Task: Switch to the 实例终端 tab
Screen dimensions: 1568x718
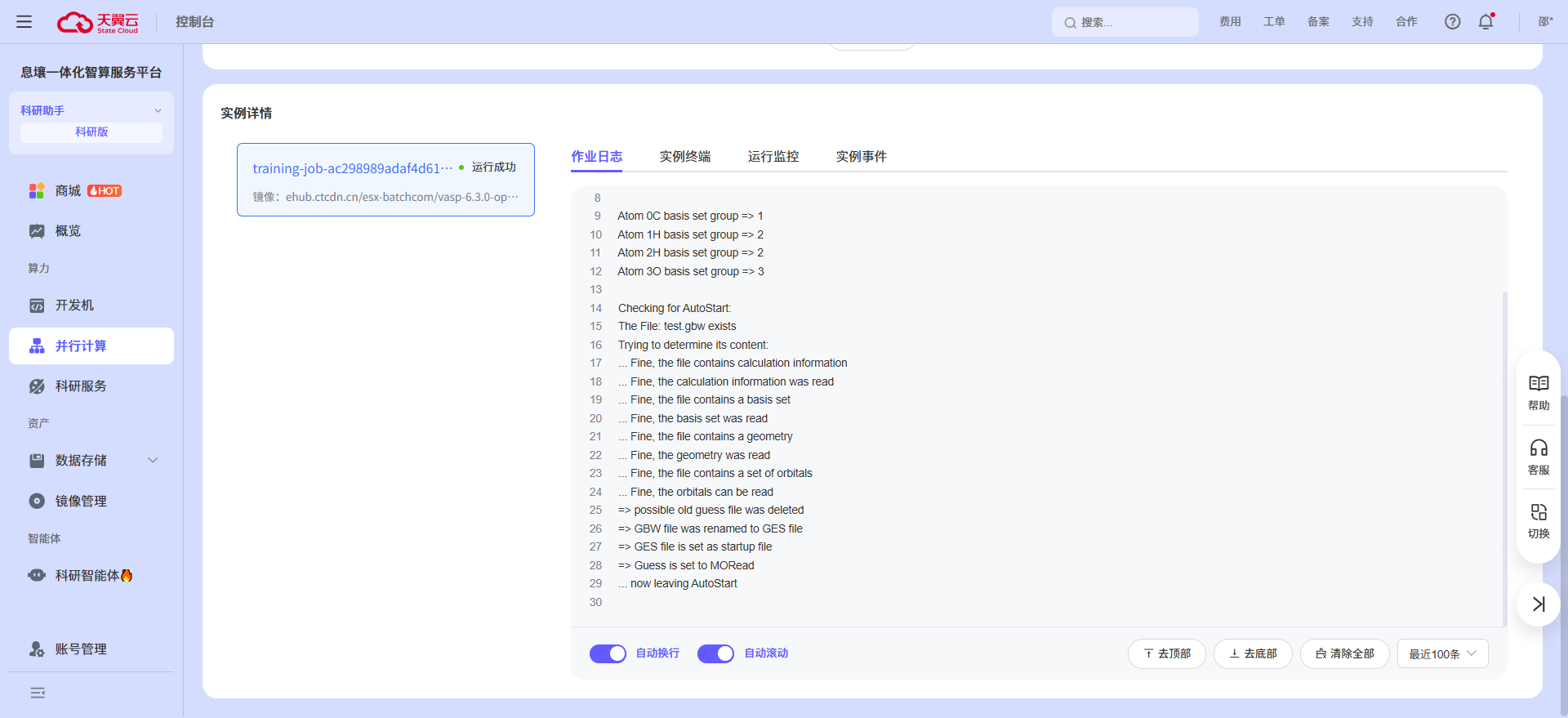Action: (x=685, y=156)
